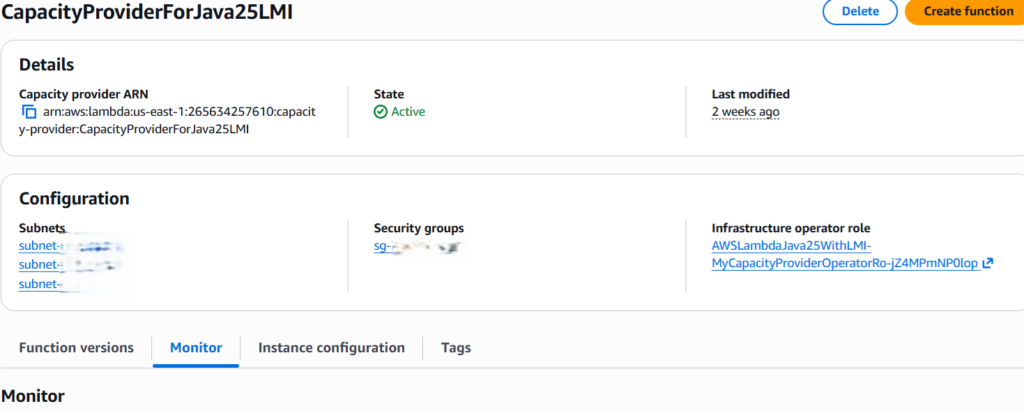
Task: Open the Tags tab
Action: click(456, 348)
